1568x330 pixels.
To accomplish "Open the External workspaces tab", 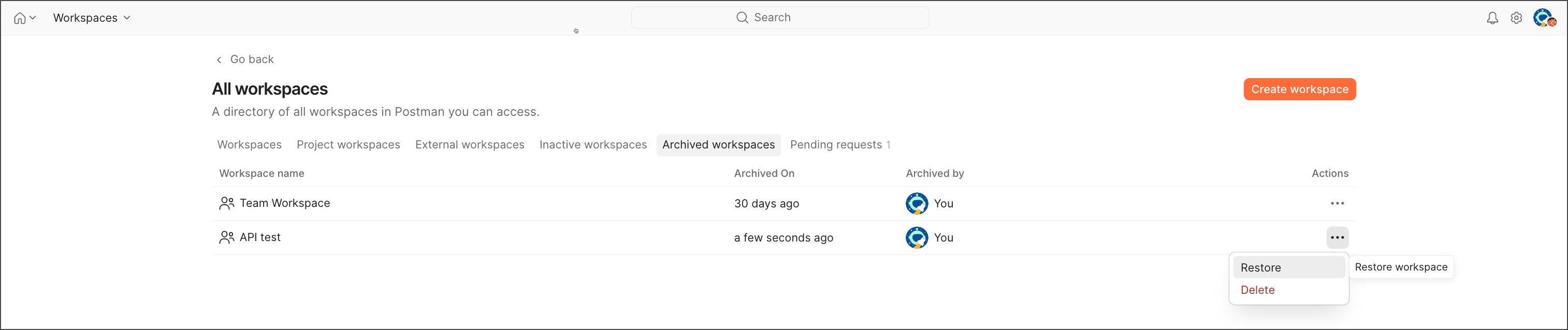I will [469, 145].
